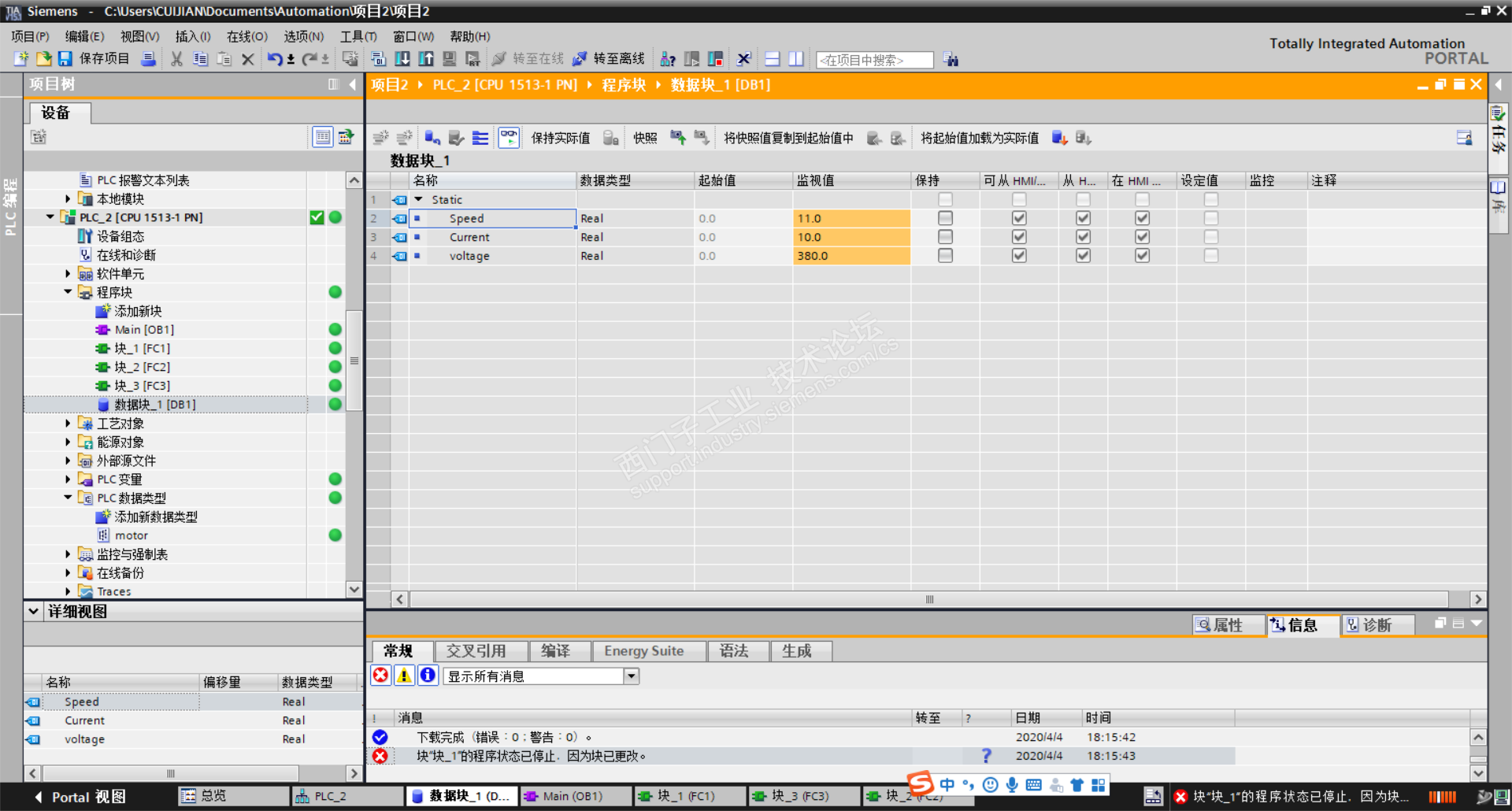Uncheck accessible from HMI for Speed
Viewport: 1512px width, 811px height.
(1019, 218)
